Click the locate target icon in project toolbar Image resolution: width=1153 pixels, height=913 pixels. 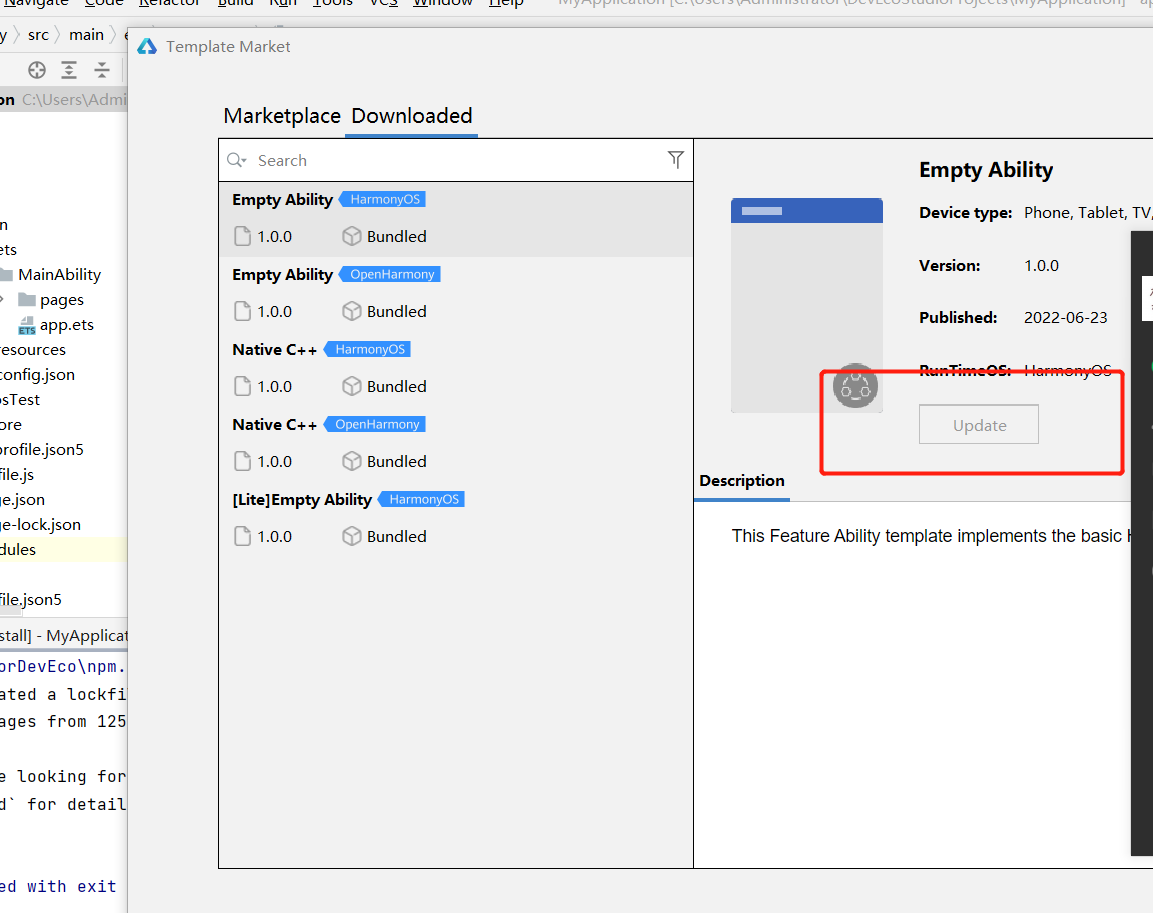tap(37, 70)
